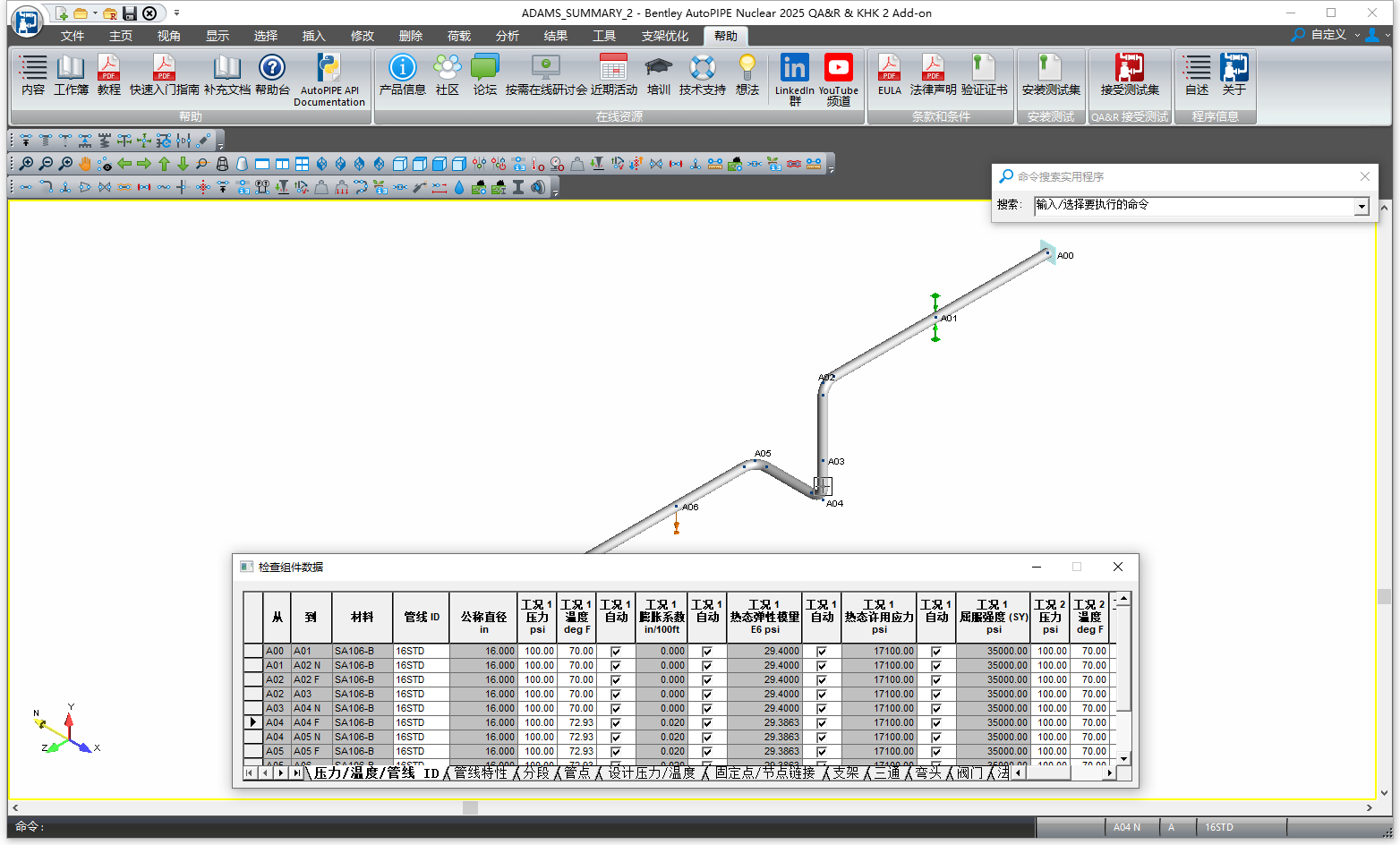Switch to the 支架 sheet tab

click(845, 772)
